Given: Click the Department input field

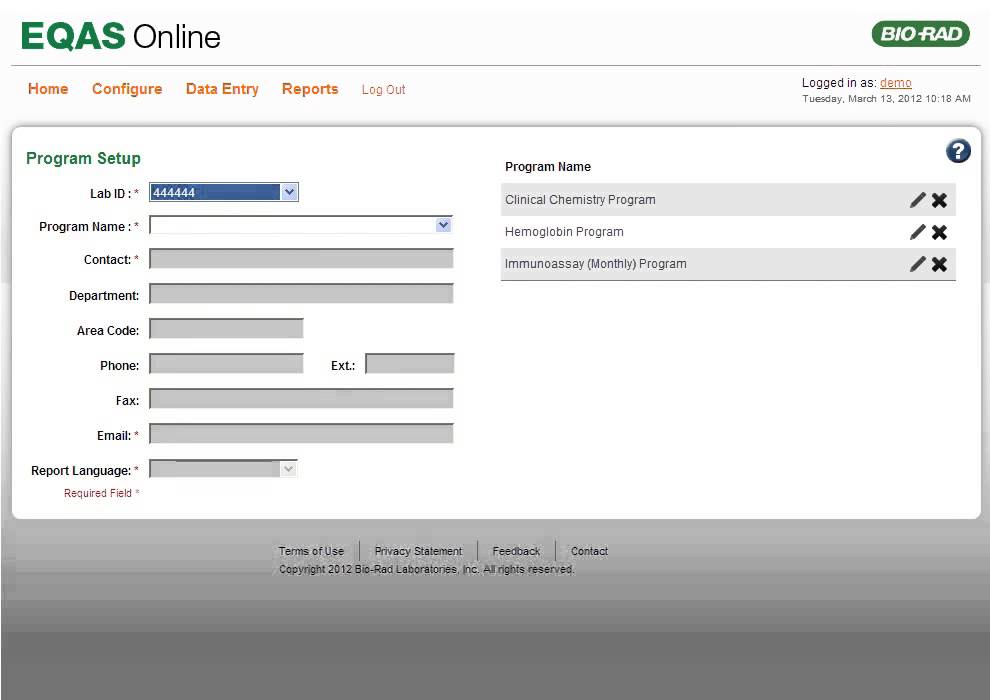Looking at the screenshot, I should coord(301,294).
